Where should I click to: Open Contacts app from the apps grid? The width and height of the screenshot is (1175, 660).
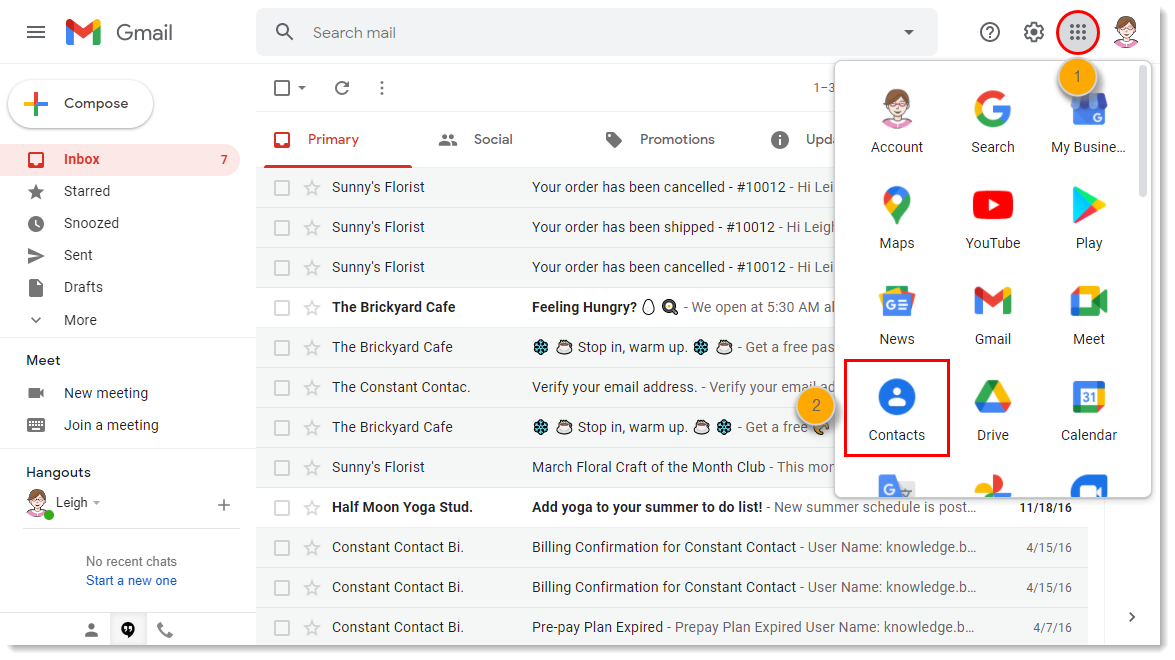(896, 410)
